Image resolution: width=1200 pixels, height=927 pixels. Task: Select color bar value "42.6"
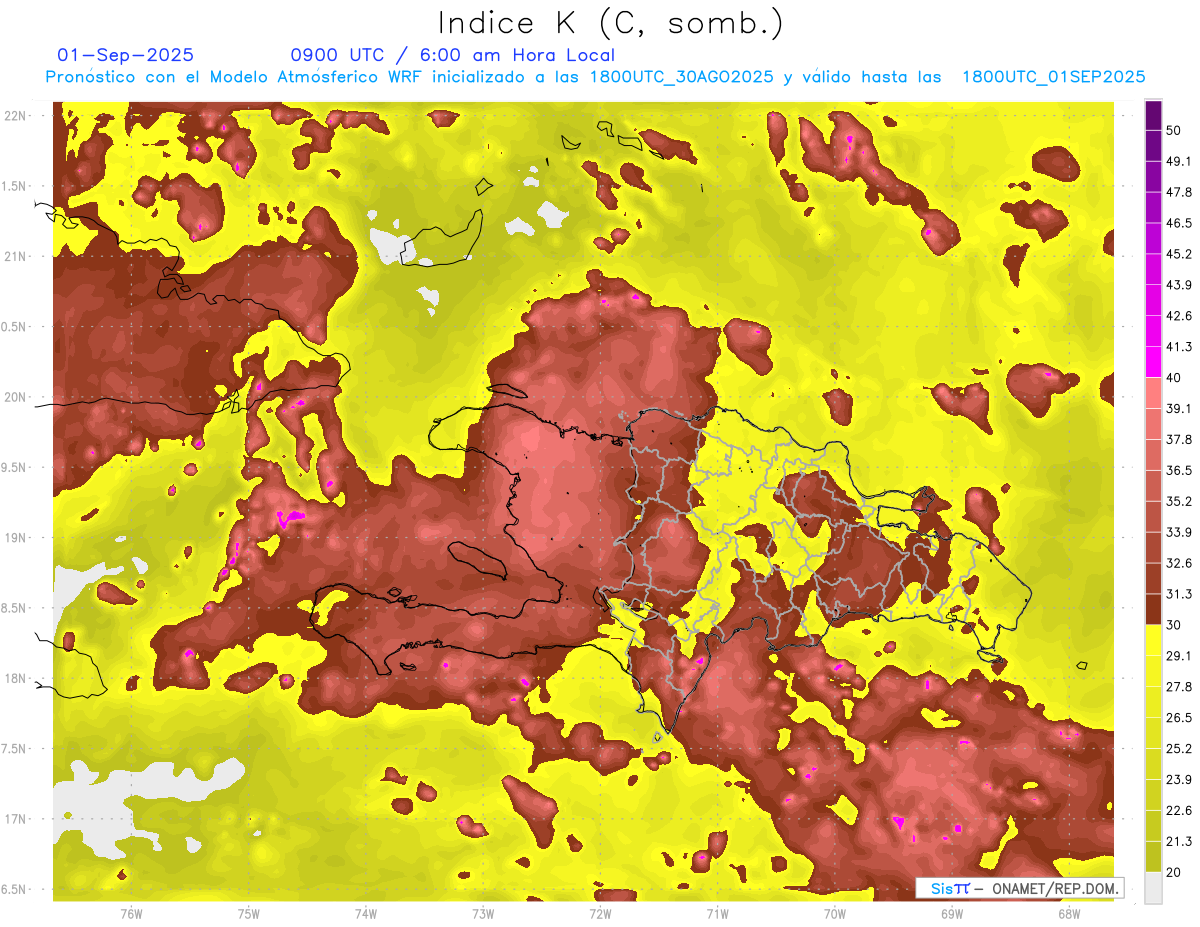click(x=1178, y=316)
